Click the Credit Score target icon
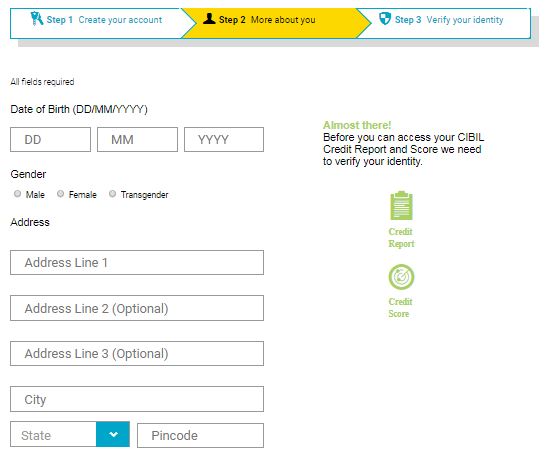 click(x=401, y=277)
